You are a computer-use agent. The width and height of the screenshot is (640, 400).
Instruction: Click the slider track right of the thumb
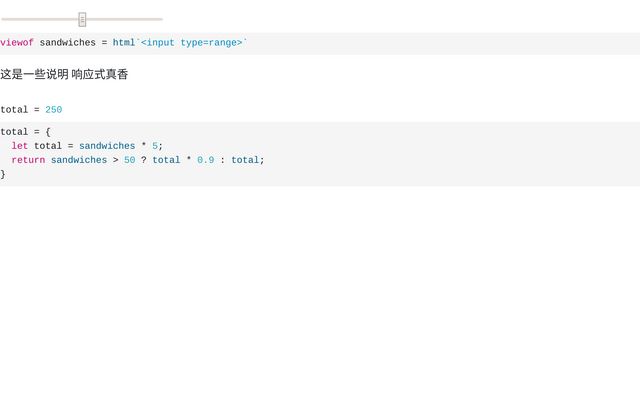pyautogui.click(x=124, y=19)
